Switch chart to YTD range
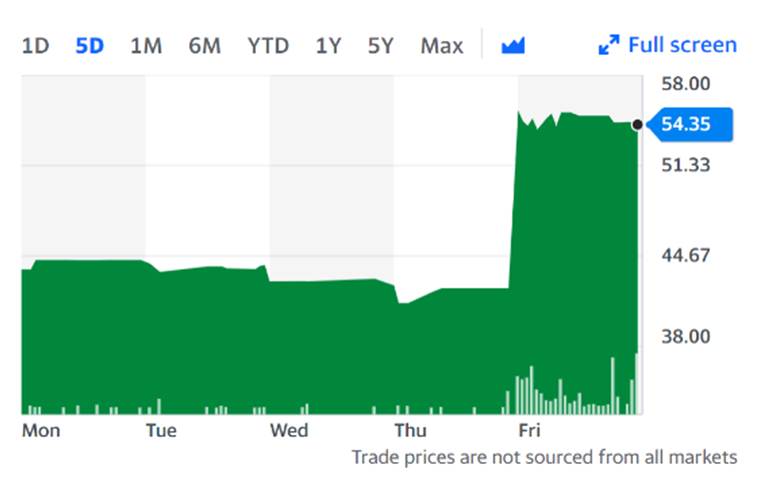This screenshot has height=496, width=770. [x=268, y=46]
